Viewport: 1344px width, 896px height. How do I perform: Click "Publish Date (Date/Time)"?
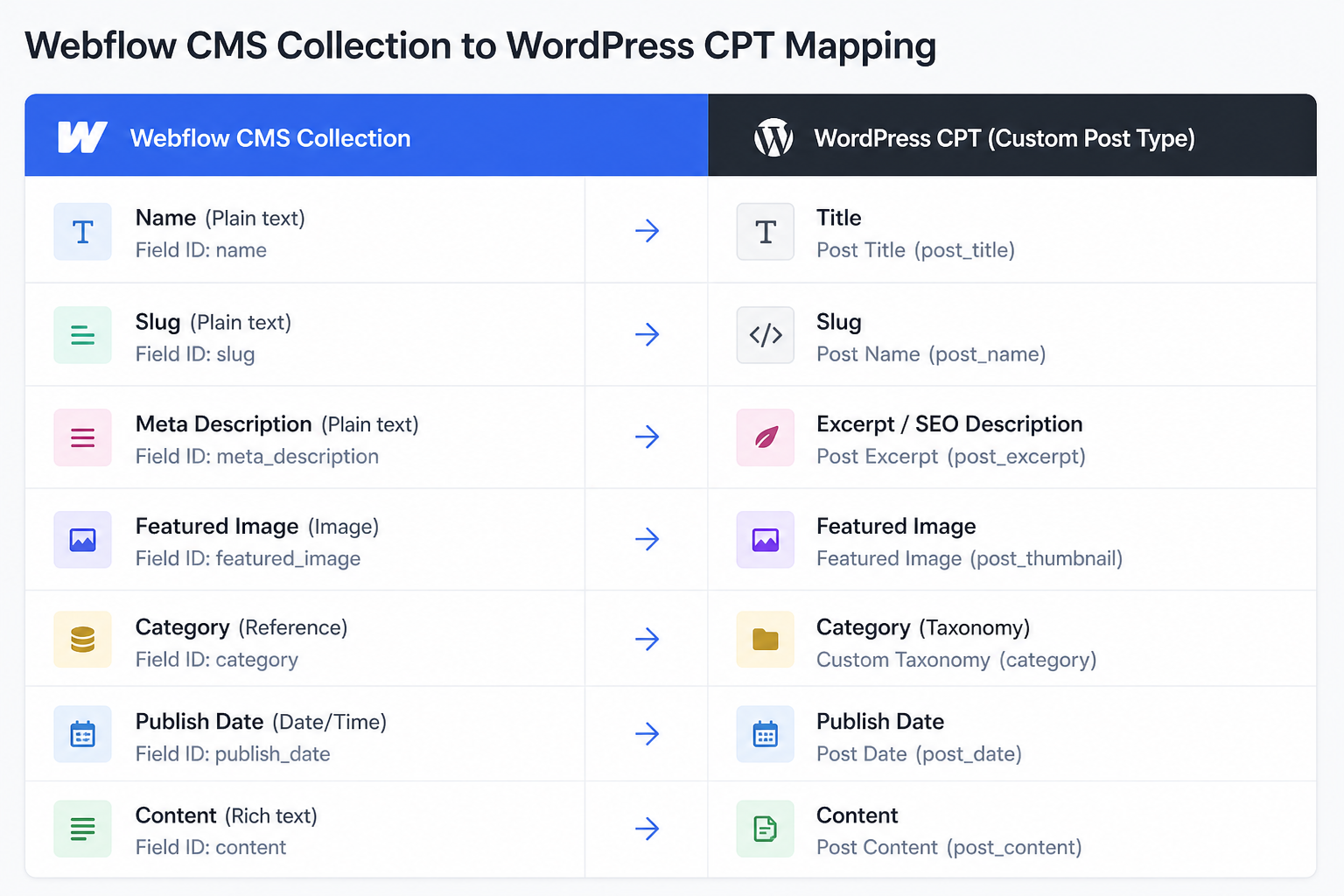(262, 722)
